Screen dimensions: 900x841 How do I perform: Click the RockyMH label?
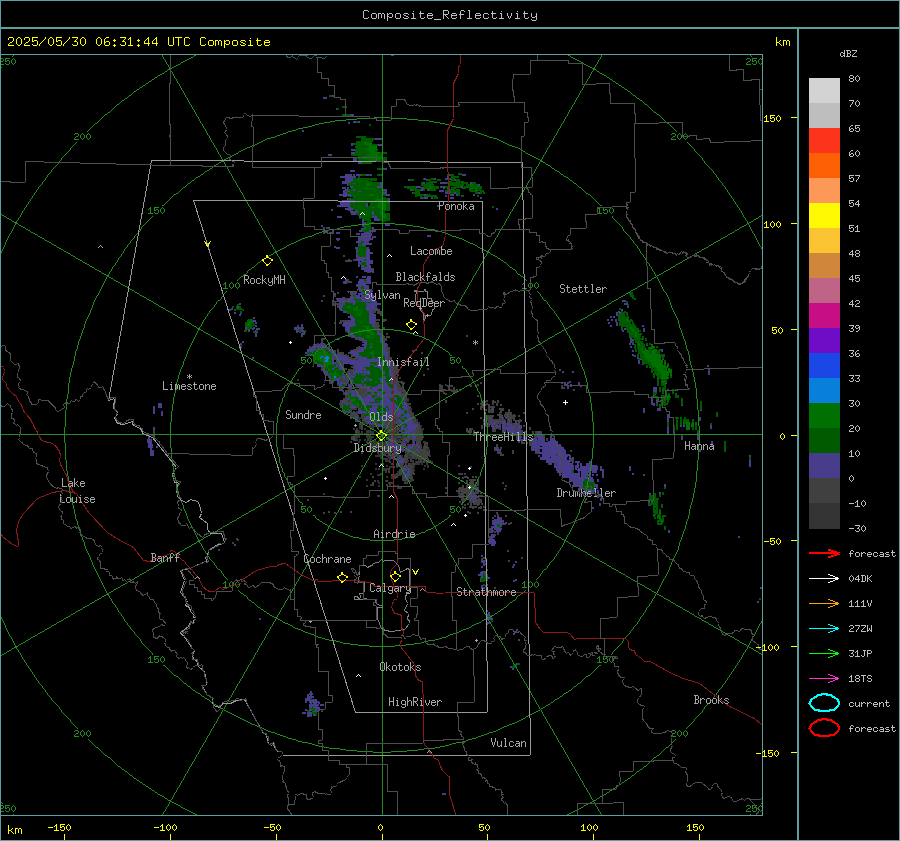tap(264, 280)
